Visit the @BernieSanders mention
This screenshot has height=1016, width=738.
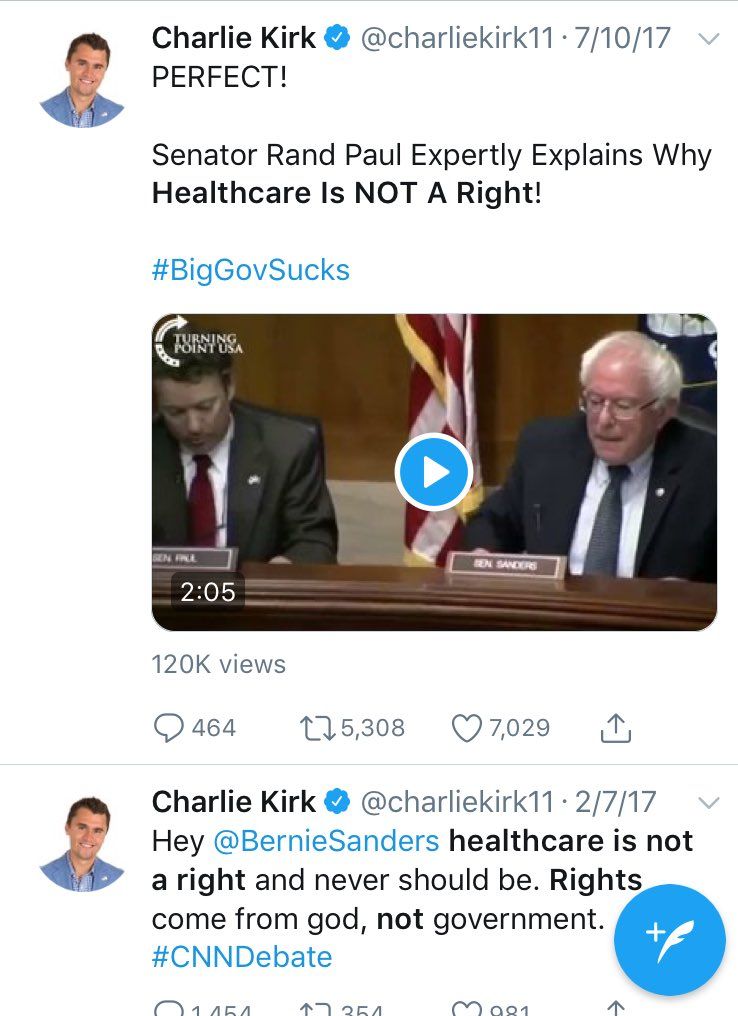326,841
